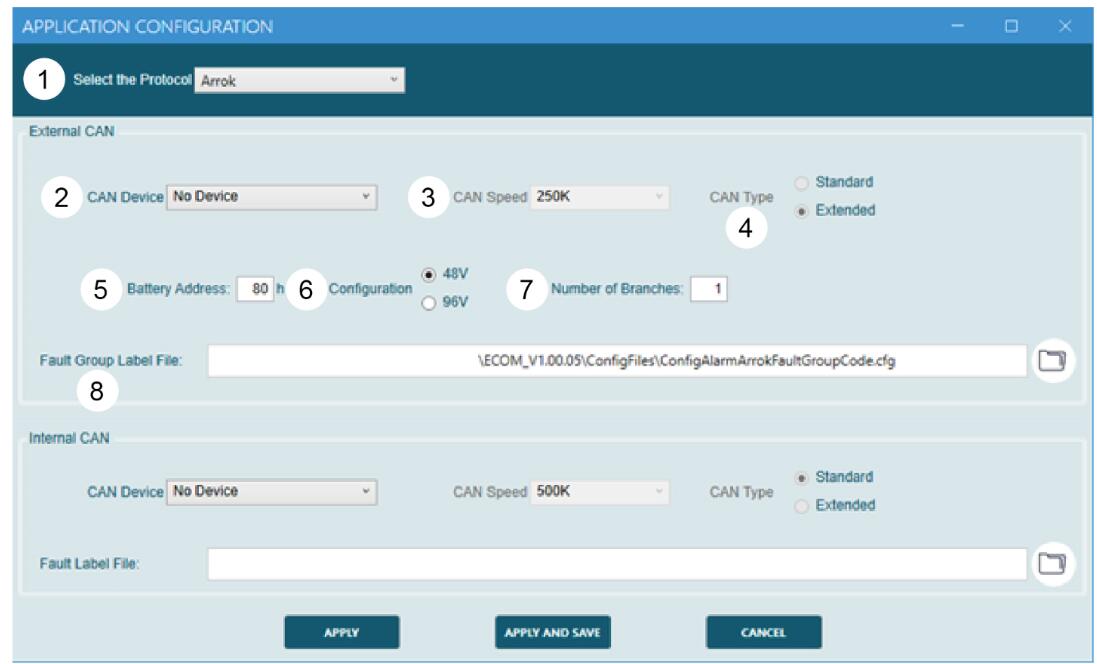Open Internal CAN Device dropdown

tap(271, 492)
